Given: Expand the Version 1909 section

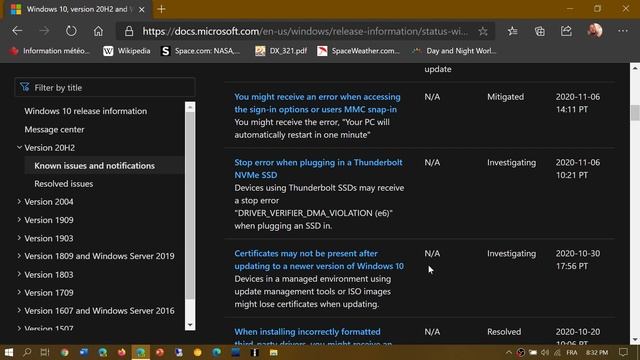Looking at the screenshot, I should click(x=19, y=220).
